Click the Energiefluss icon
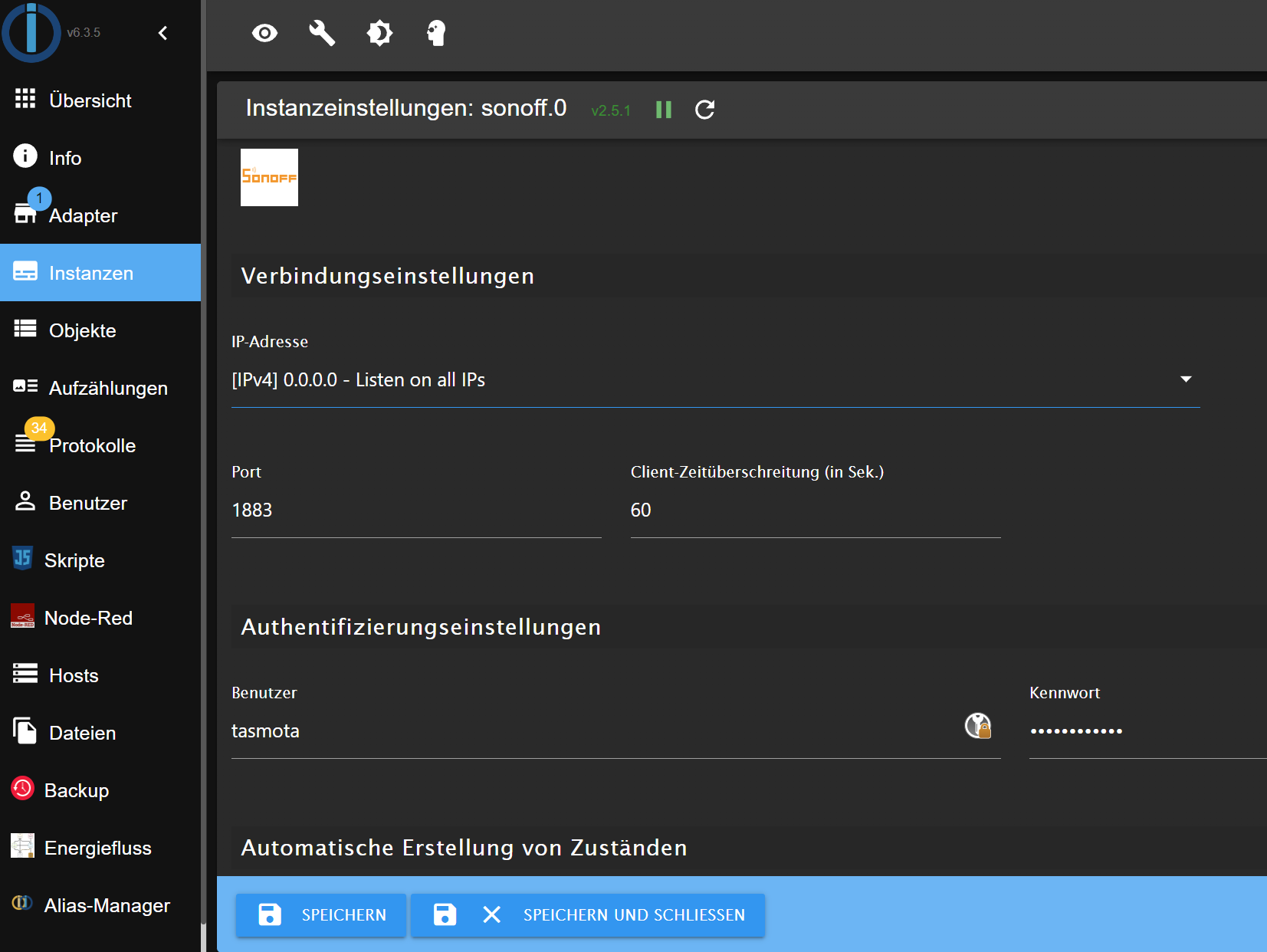The image size is (1267, 952). [23, 845]
